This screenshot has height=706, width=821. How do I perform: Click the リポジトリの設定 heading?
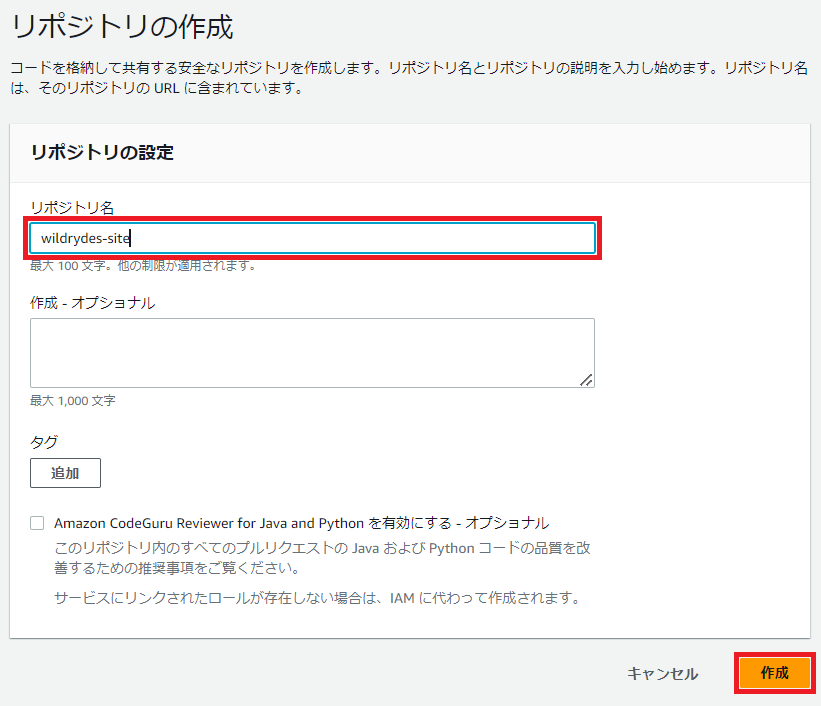click(102, 152)
